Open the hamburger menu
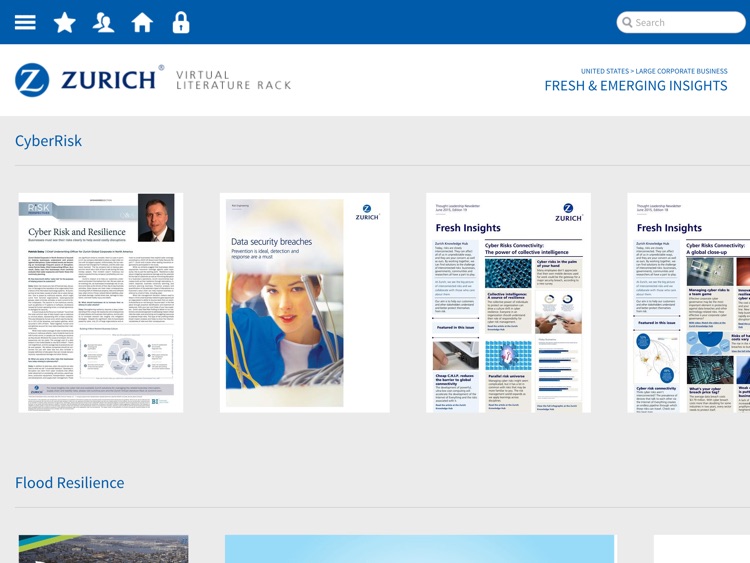 pyautogui.click(x=25, y=22)
